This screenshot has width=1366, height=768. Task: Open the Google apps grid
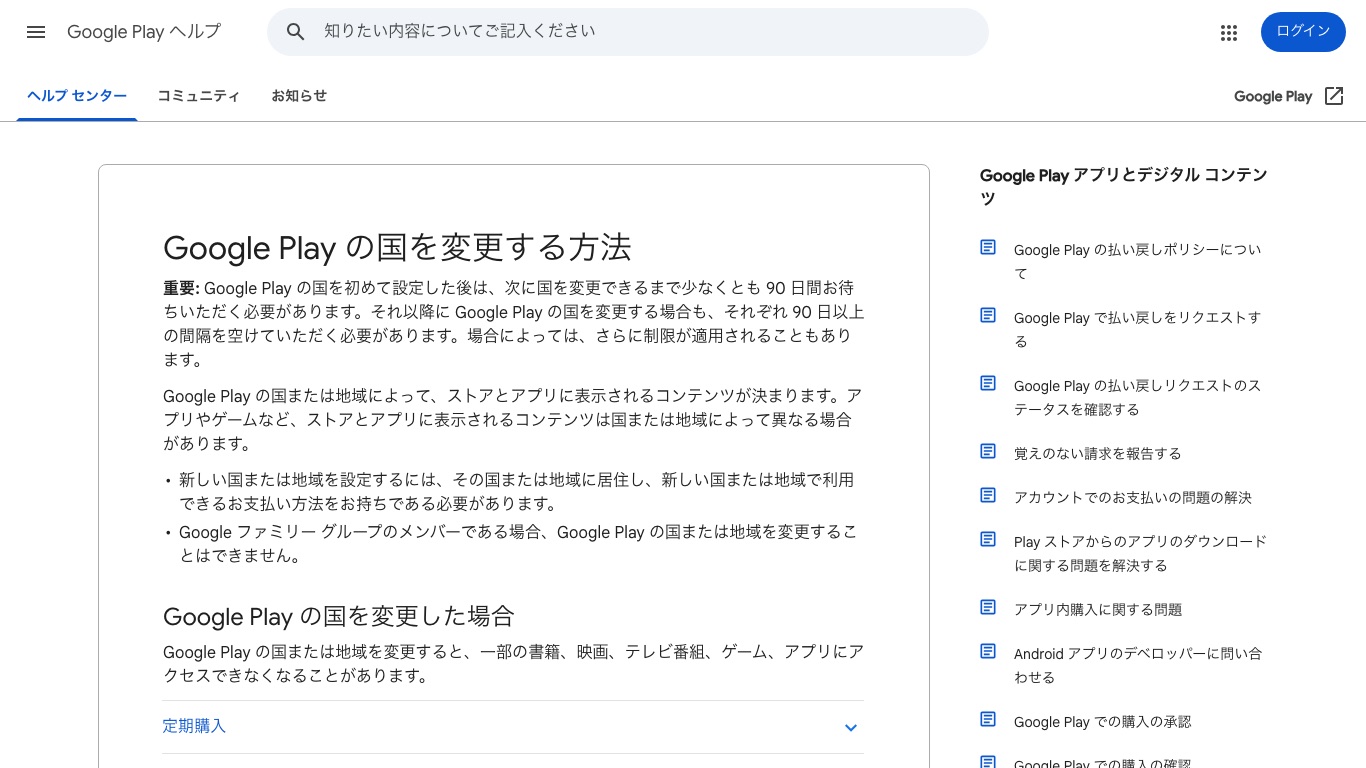click(x=1229, y=33)
